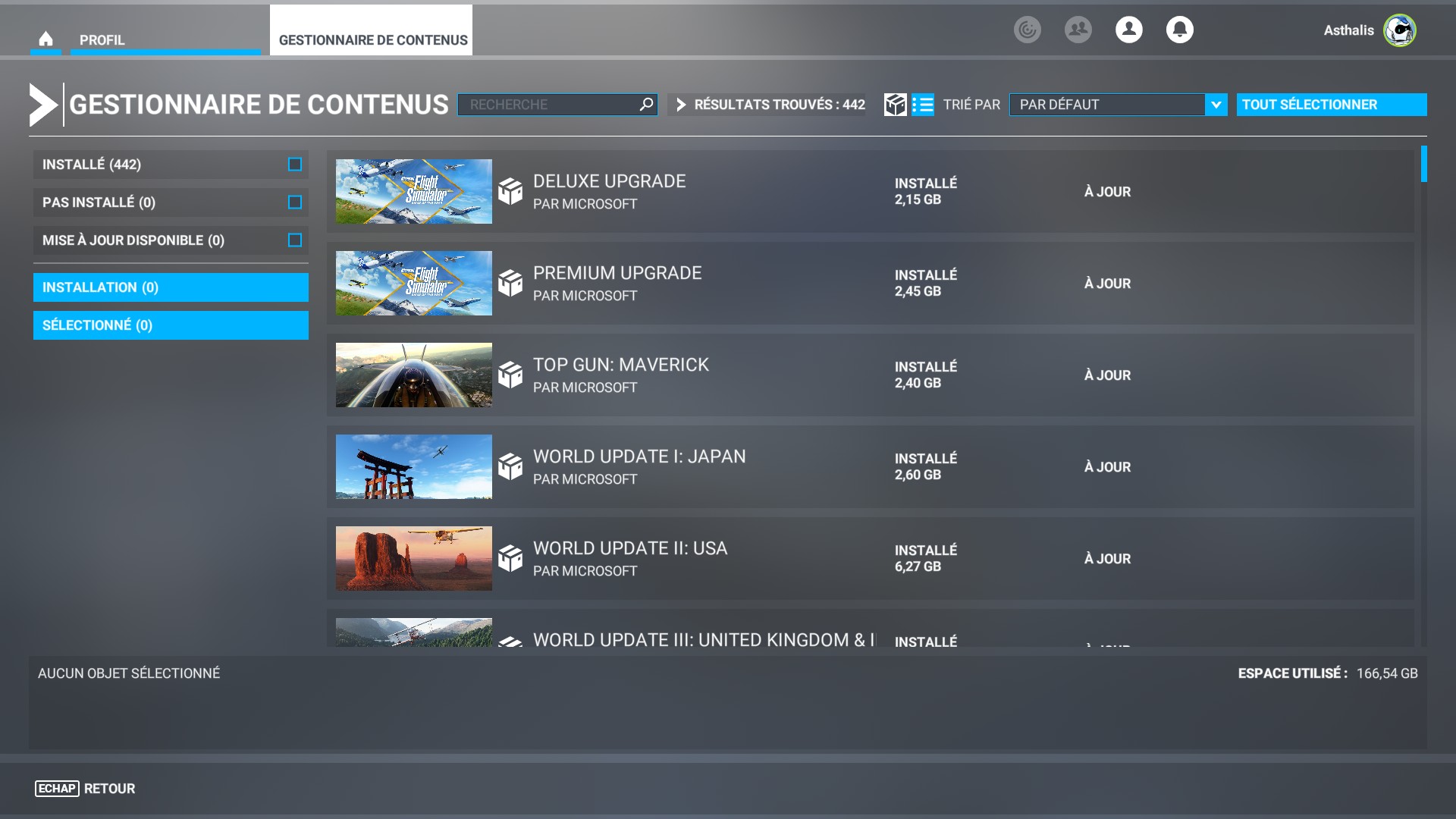Open the Trié par dropdown arrow
This screenshot has height=819, width=1456.
(x=1216, y=105)
